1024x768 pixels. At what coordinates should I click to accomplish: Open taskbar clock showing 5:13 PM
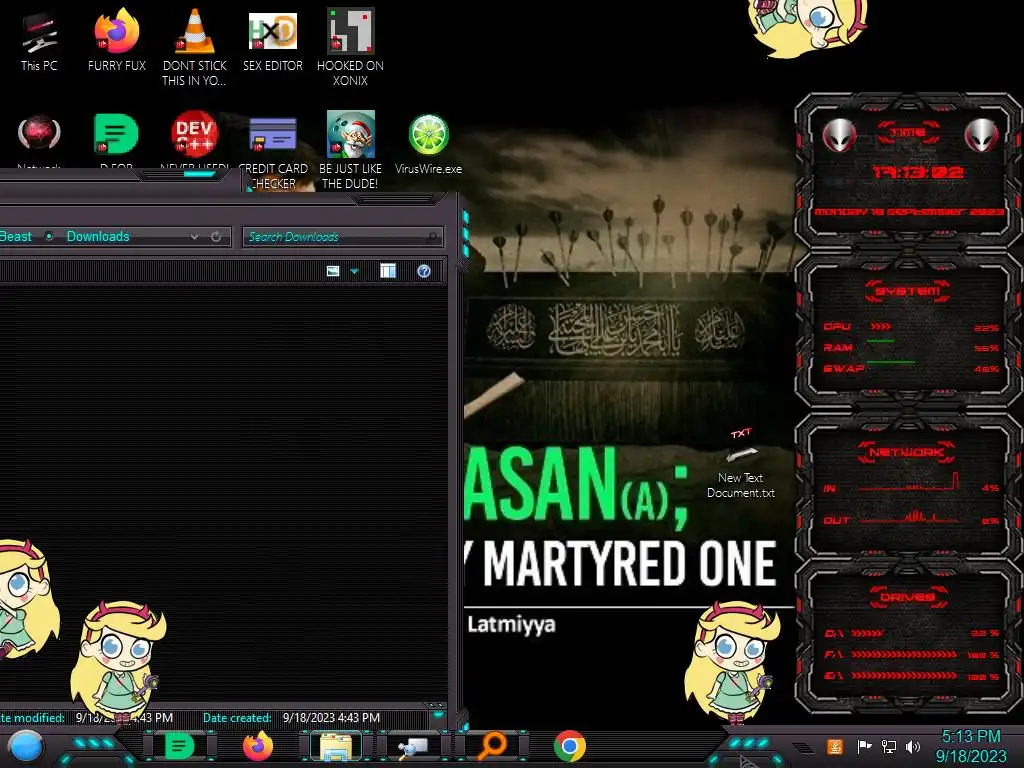point(971,746)
